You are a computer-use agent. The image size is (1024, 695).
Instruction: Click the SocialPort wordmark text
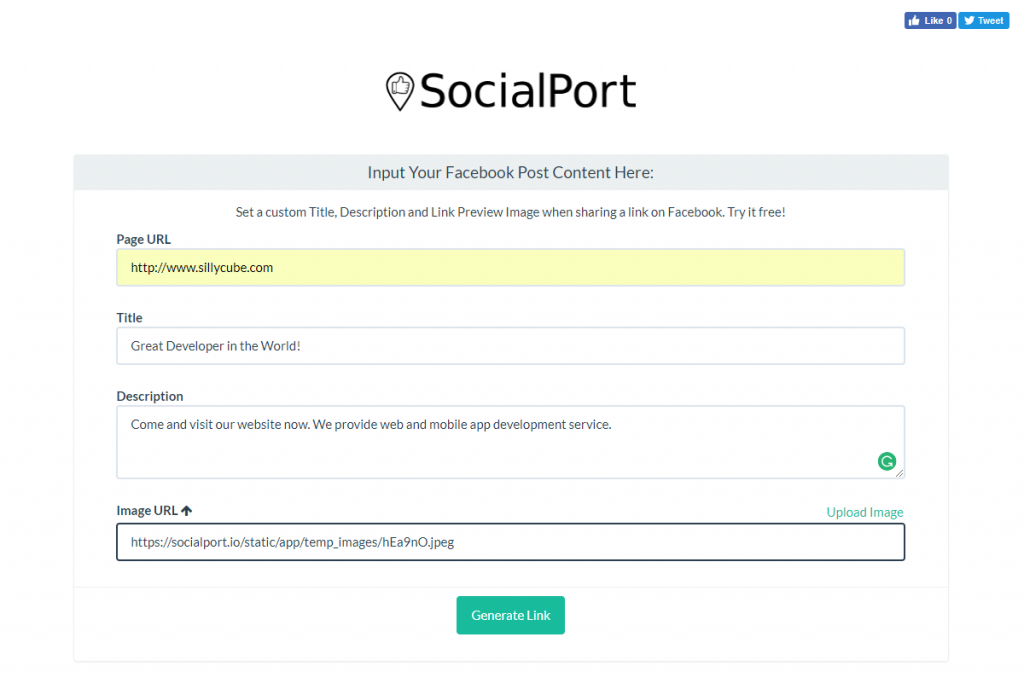tap(528, 91)
